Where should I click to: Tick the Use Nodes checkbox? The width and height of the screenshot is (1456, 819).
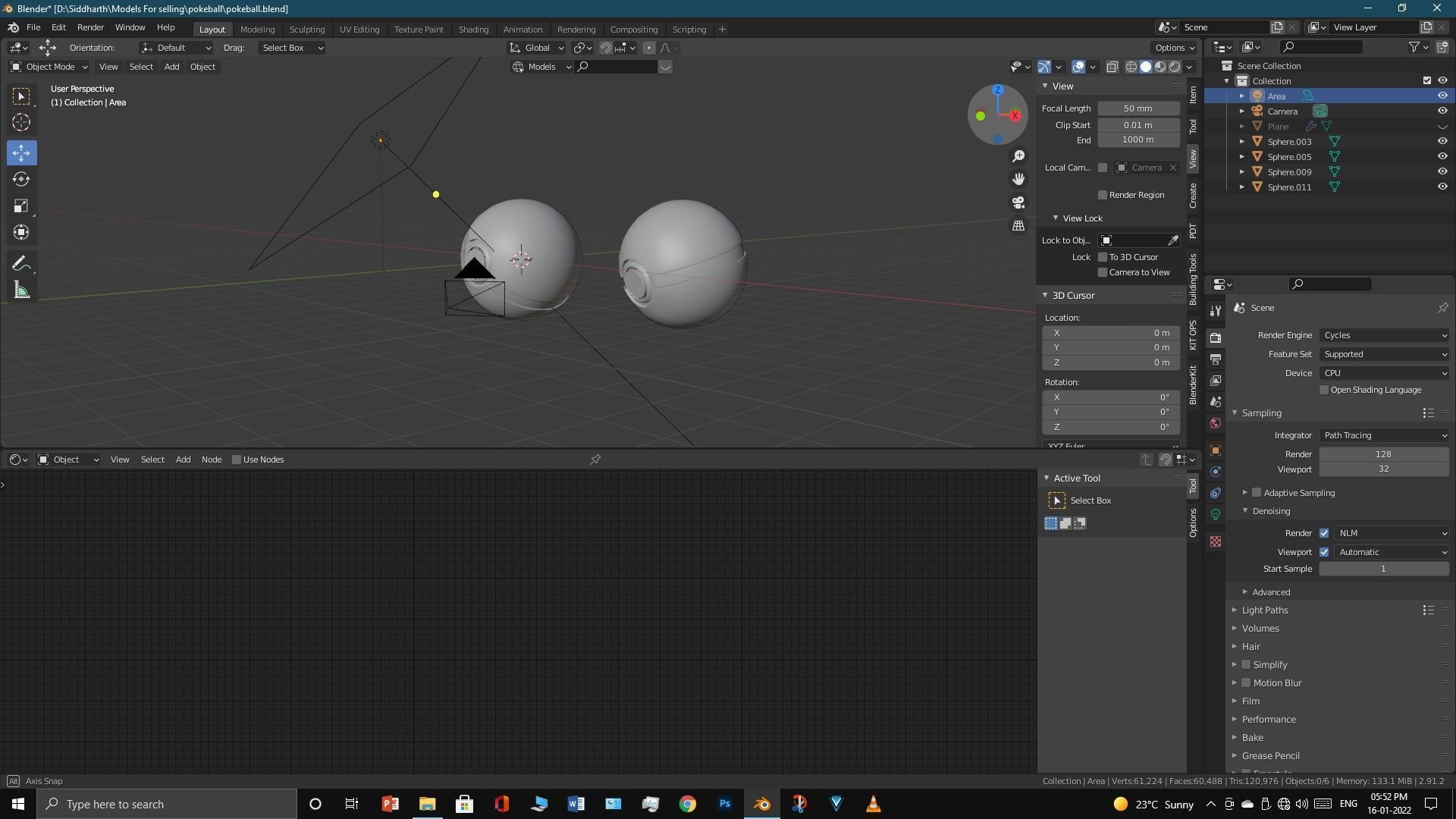point(237,460)
